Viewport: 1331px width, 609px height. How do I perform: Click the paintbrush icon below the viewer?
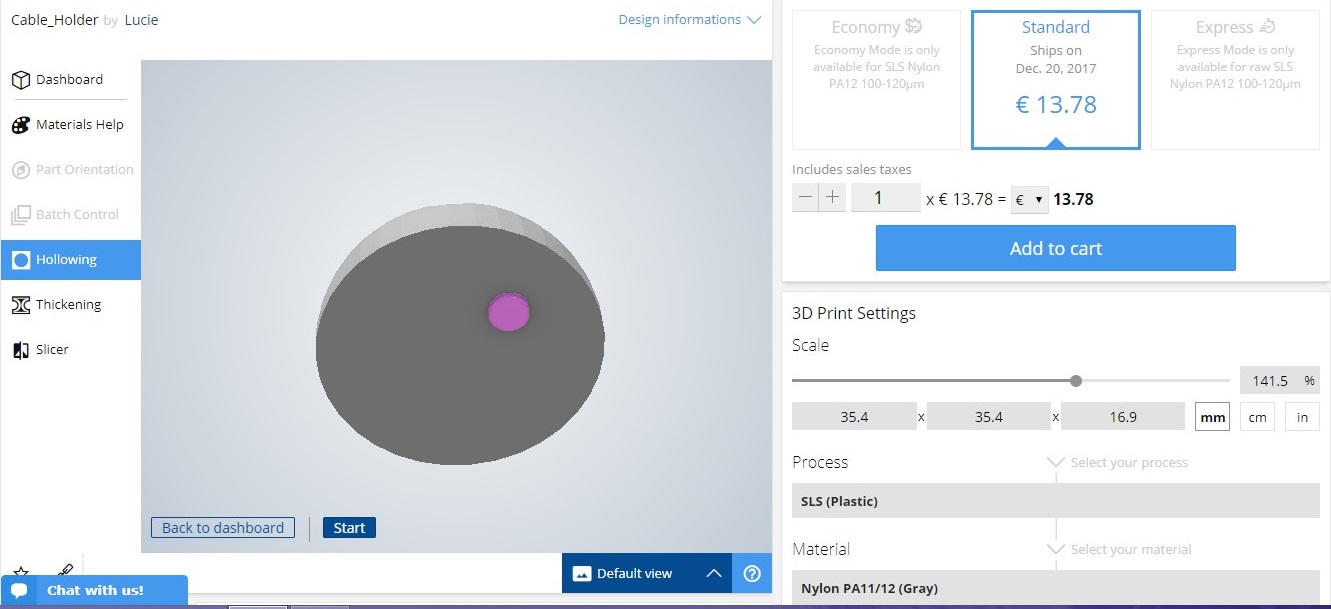(66, 570)
